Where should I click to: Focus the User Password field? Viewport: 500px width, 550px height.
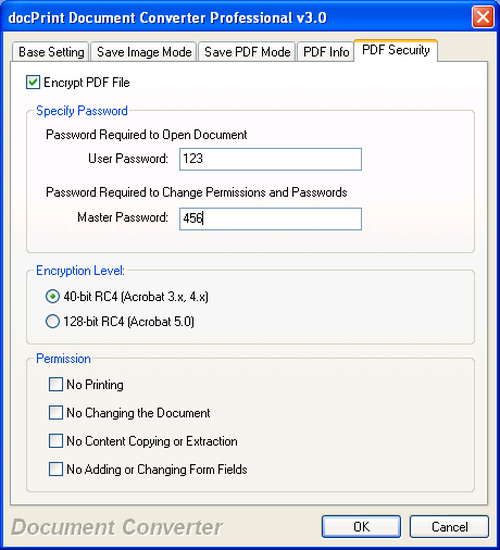(270, 159)
